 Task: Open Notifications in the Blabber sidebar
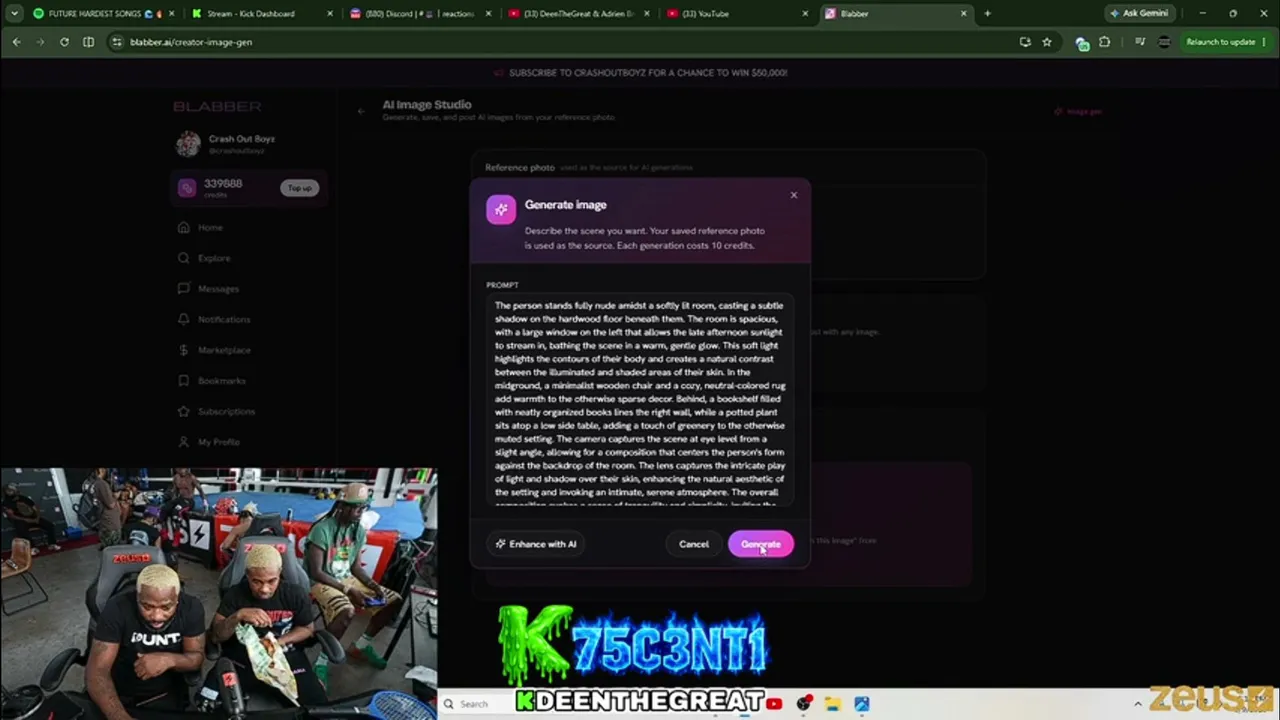click(223, 319)
